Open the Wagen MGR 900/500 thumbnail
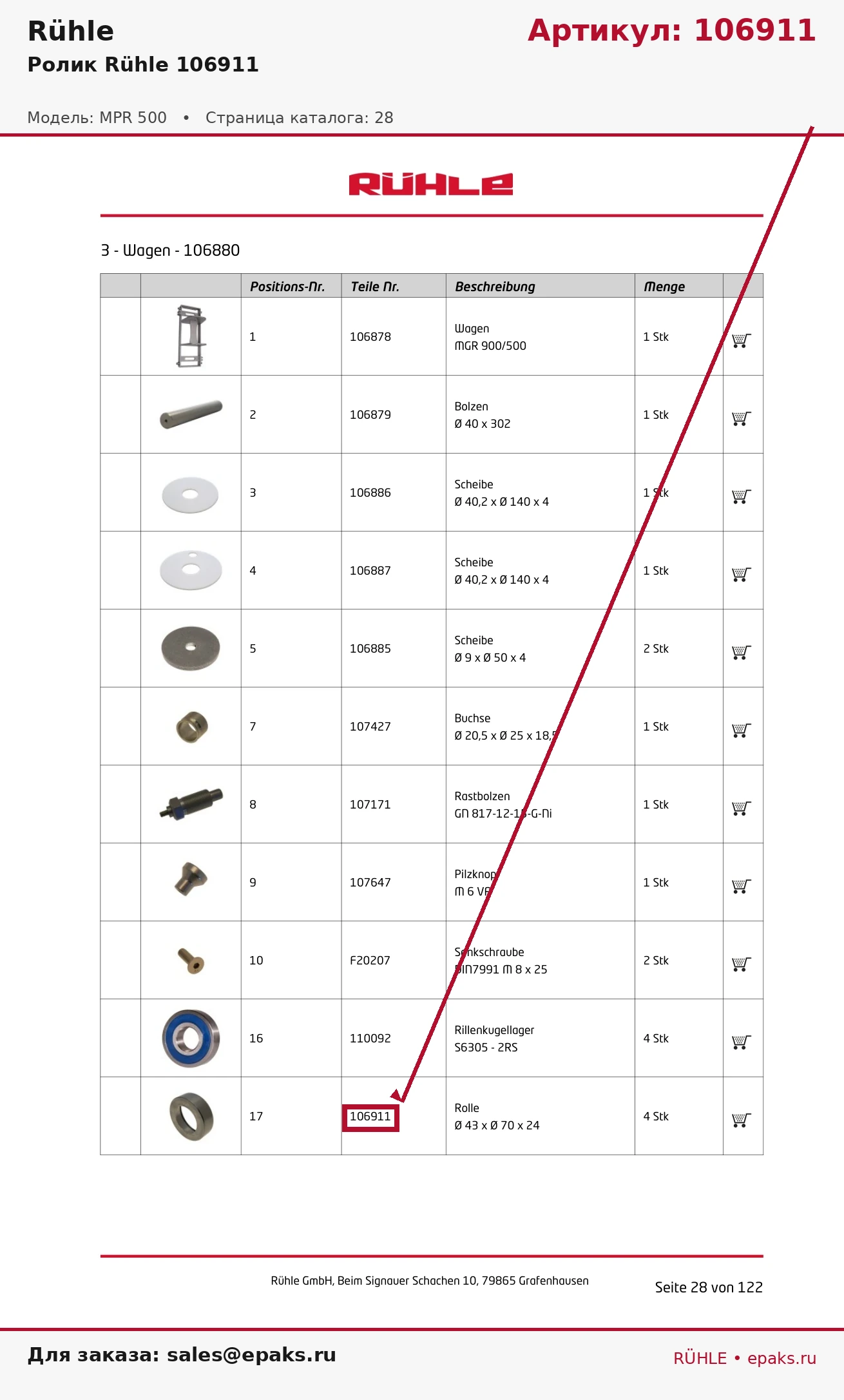This screenshot has width=844, height=1400. coord(191,336)
